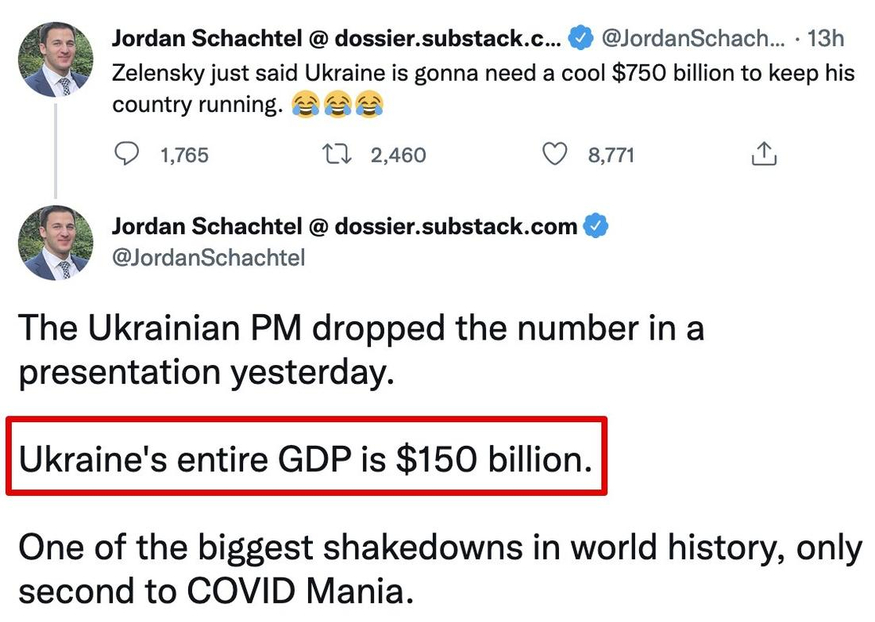This screenshot has width=875, height=622.
Task: Click the highlighted "Ukraine's entire GDP" sentence
Action: click(305, 459)
